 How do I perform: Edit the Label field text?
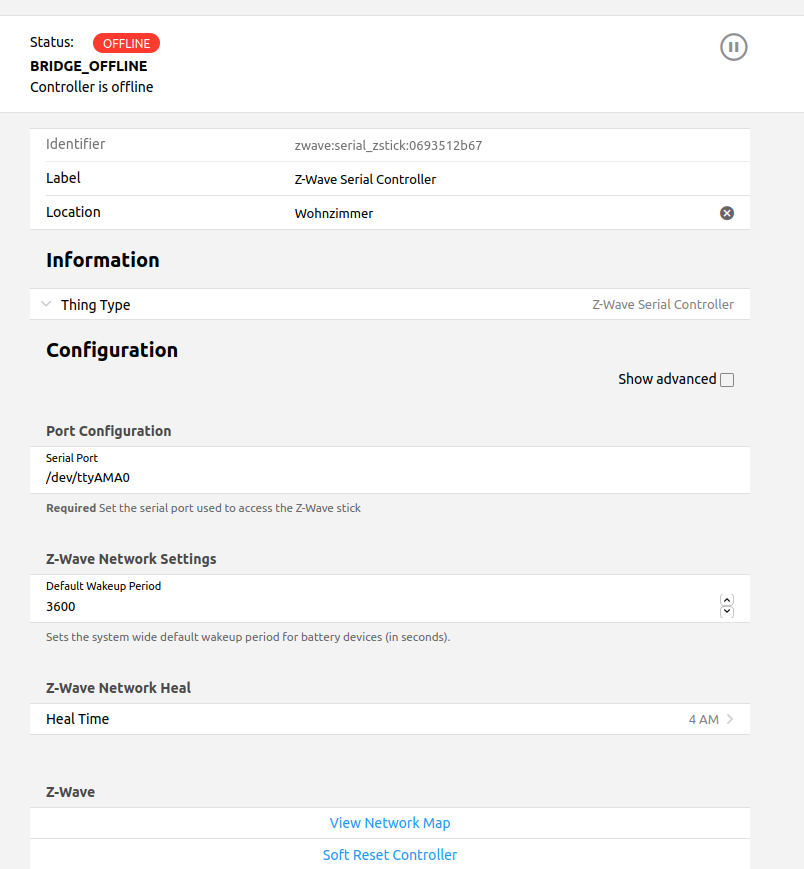click(x=366, y=180)
